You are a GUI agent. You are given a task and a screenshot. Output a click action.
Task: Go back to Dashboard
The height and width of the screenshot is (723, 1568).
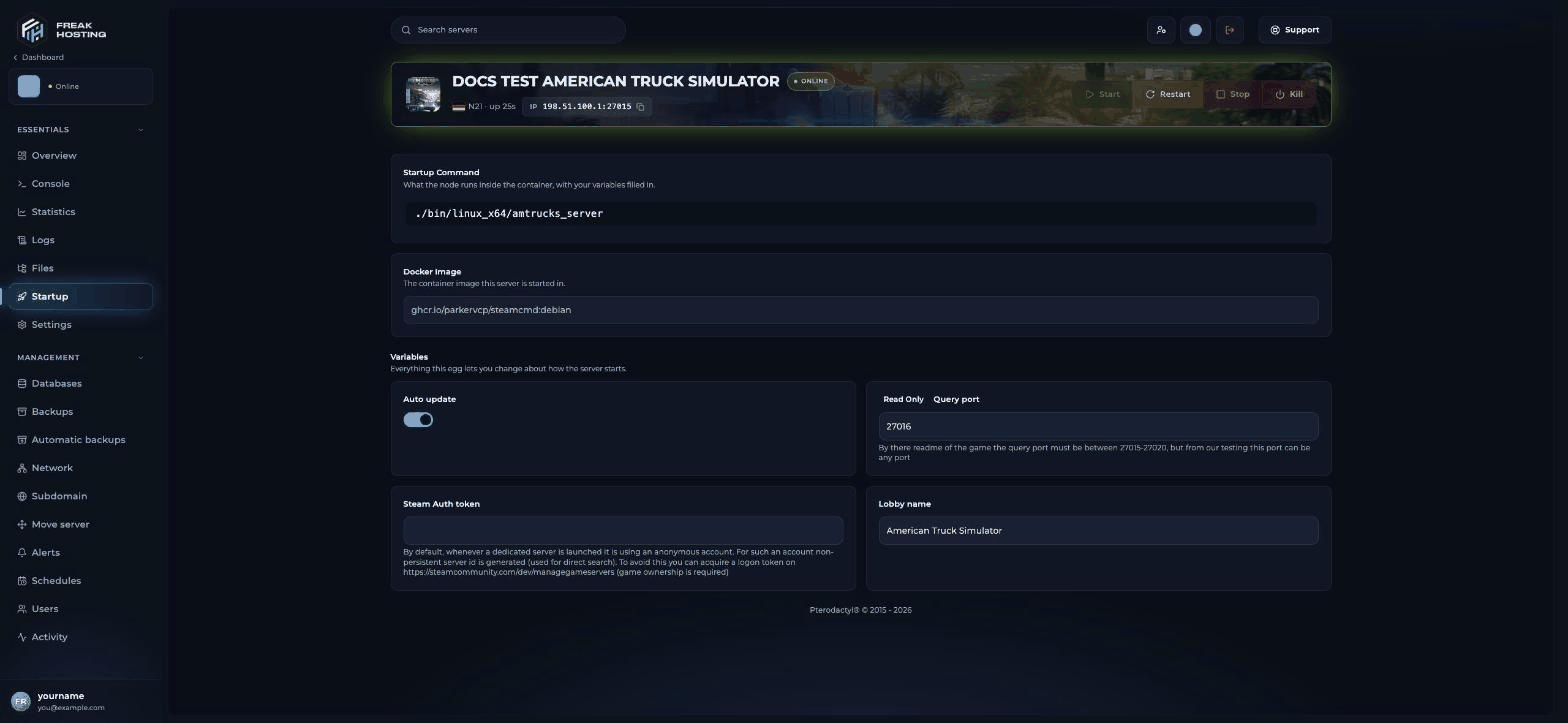38,57
